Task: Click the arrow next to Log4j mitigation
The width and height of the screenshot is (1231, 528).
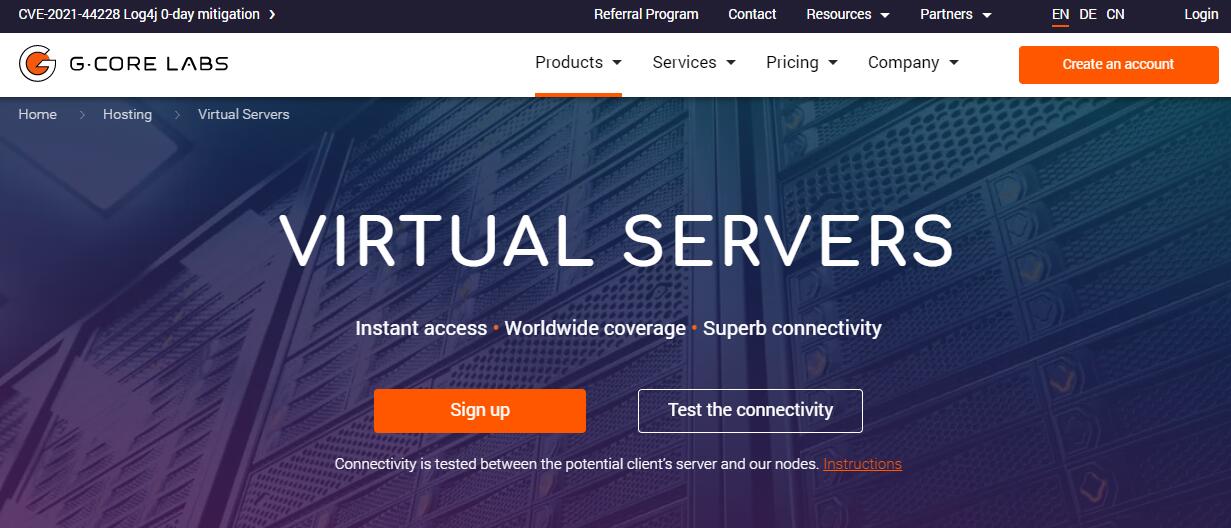Action: pos(272,15)
